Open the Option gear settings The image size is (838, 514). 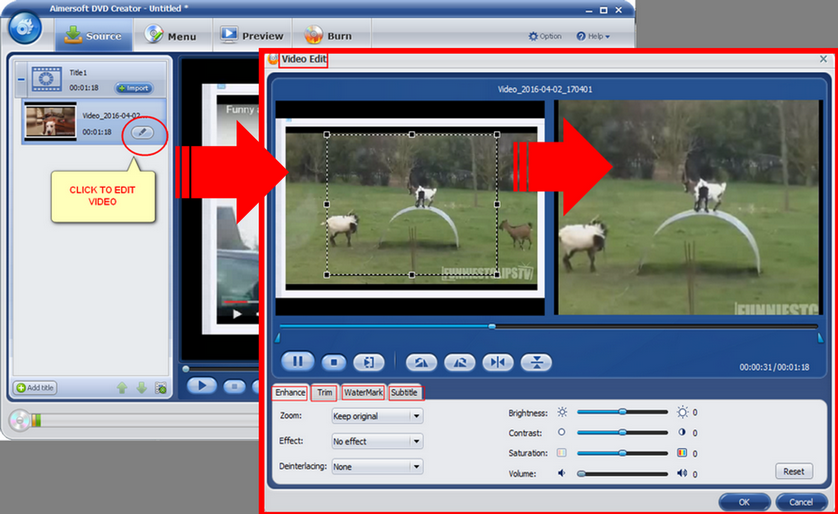tap(545, 36)
